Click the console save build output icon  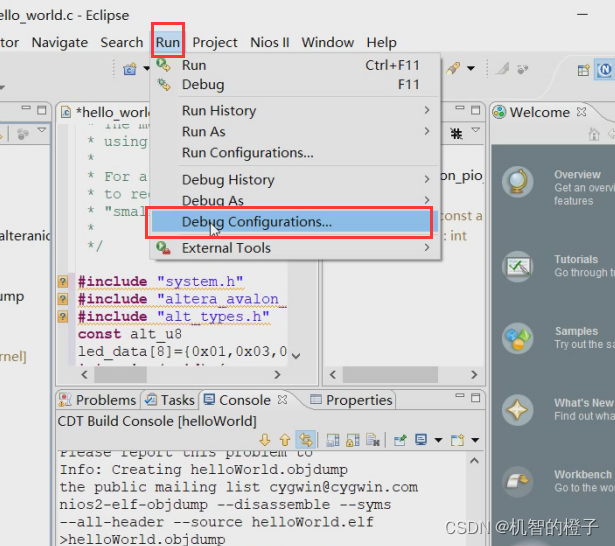(x=333, y=440)
